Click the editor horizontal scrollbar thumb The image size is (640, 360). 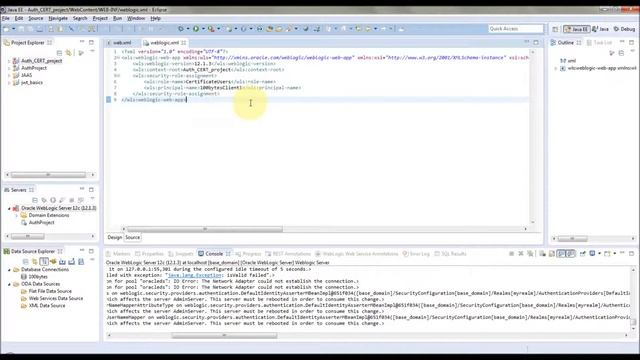[x=204, y=229]
